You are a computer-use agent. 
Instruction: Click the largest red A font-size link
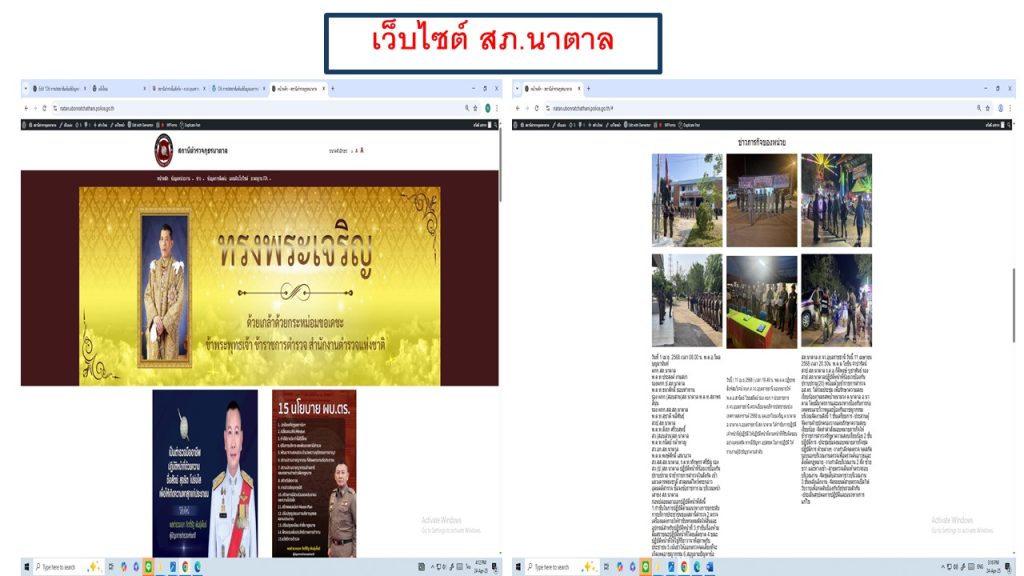361,150
